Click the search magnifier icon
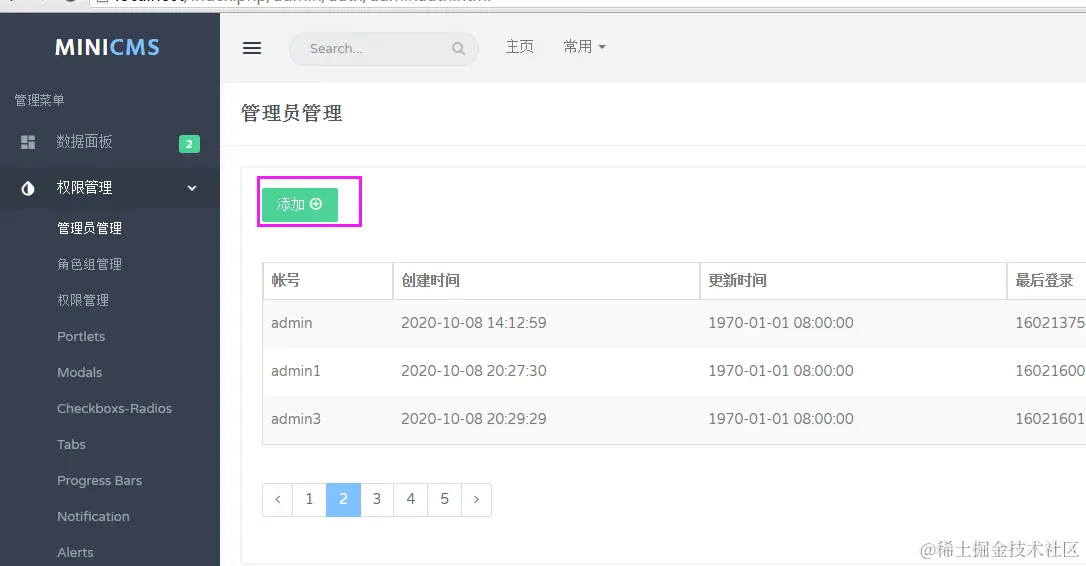The width and height of the screenshot is (1086, 566). pos(458,48)
